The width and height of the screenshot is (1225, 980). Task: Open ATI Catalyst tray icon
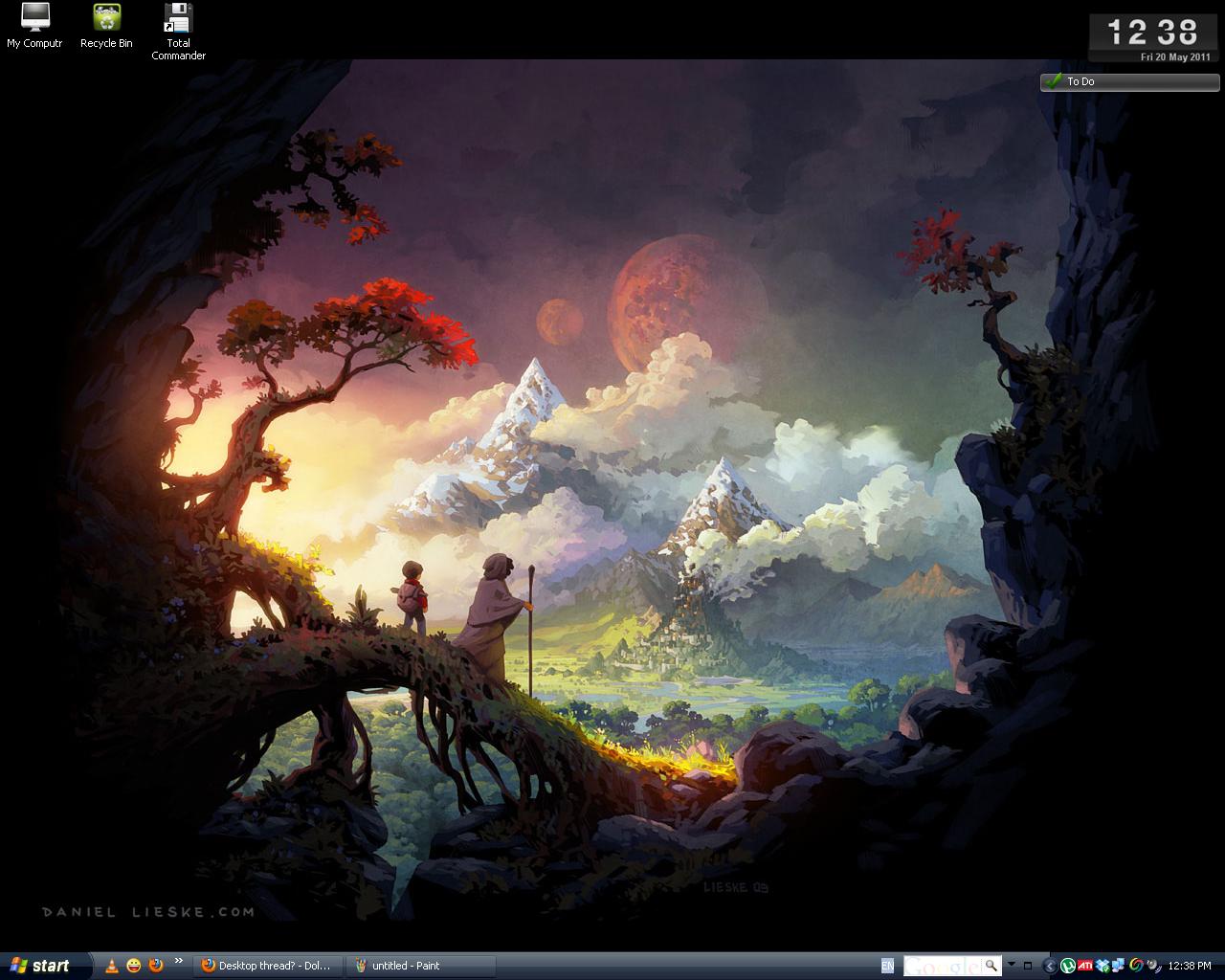tap(1085, 966)
